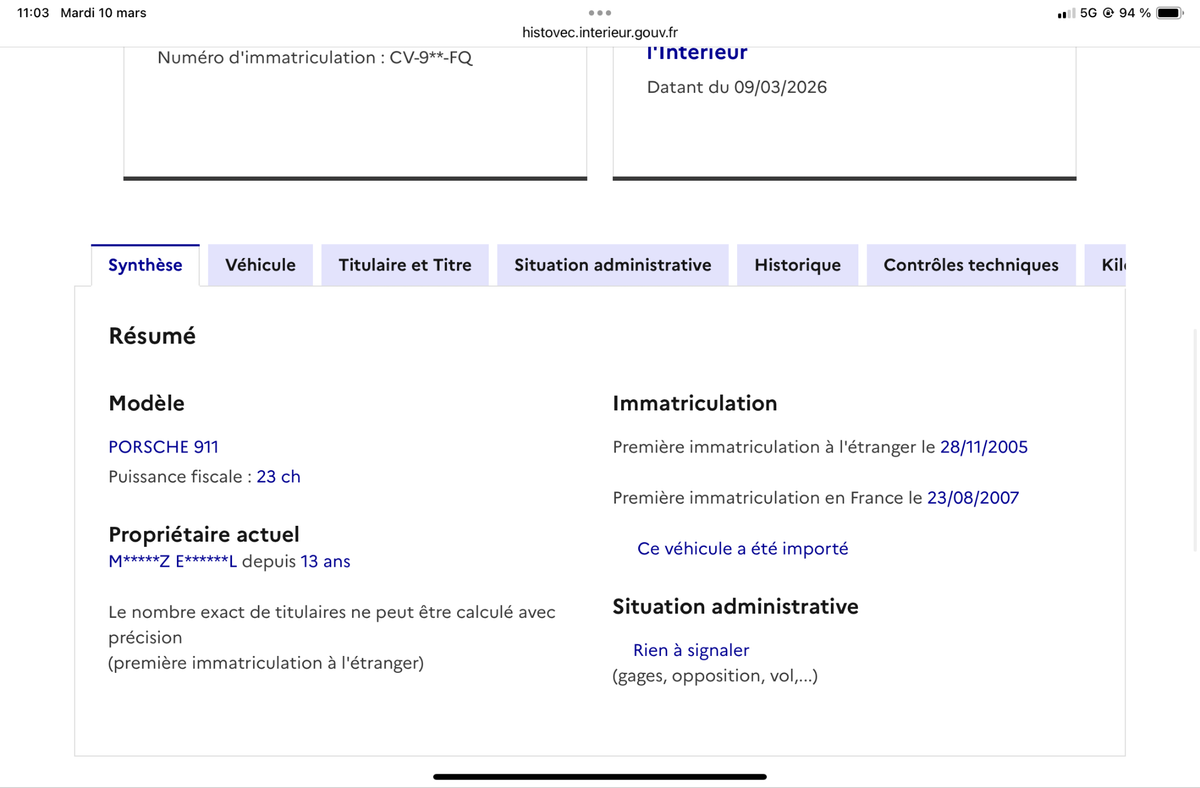This screenshot has height=788, width=1200.
Task: Click the PORSCHE 911 model text
Action: (x=163, y=447)
